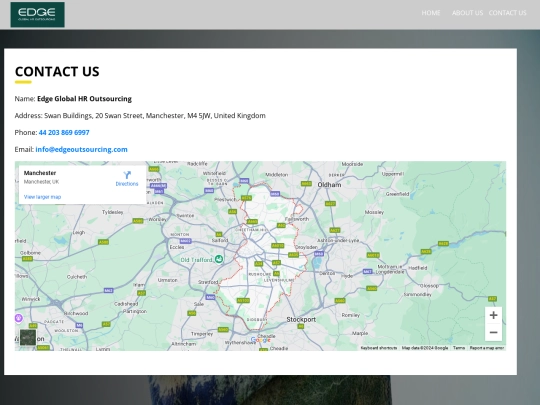Click the company name Edge Global HR Outsourcing
540x405 pixels.
click(84, 99)
